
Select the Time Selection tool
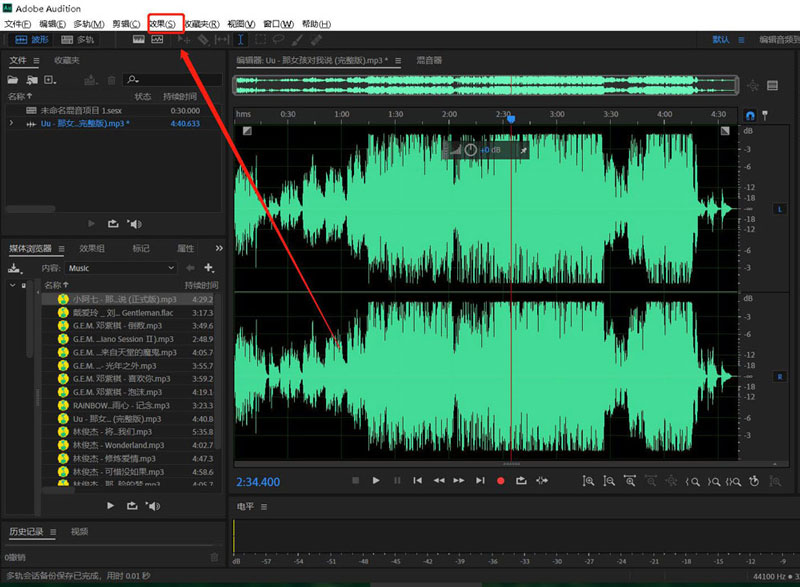pyautogui.click(x=240, y=40)
